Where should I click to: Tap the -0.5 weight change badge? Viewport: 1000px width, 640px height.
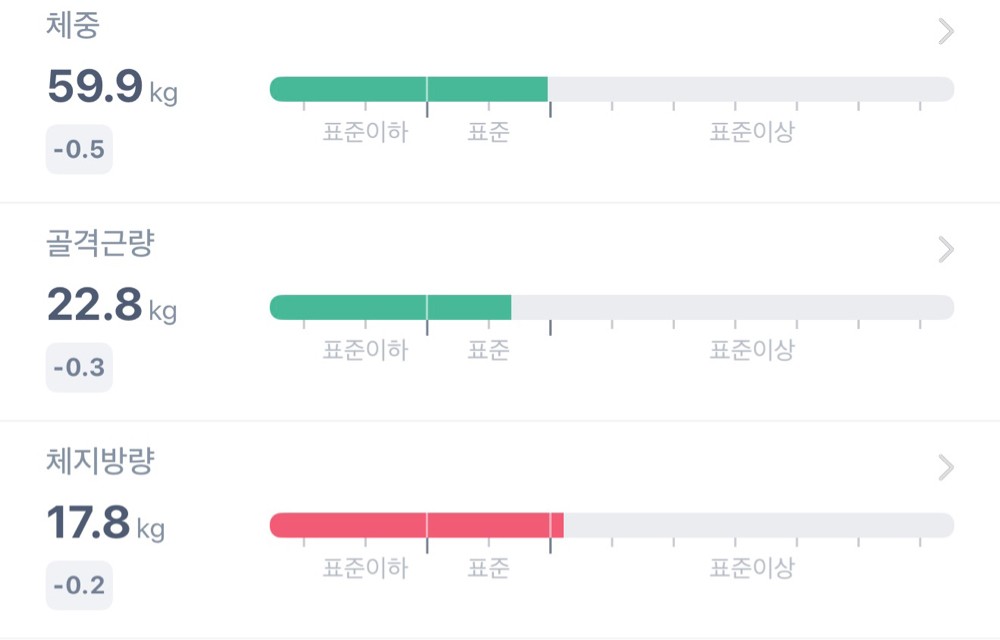(x=79, y=151)
